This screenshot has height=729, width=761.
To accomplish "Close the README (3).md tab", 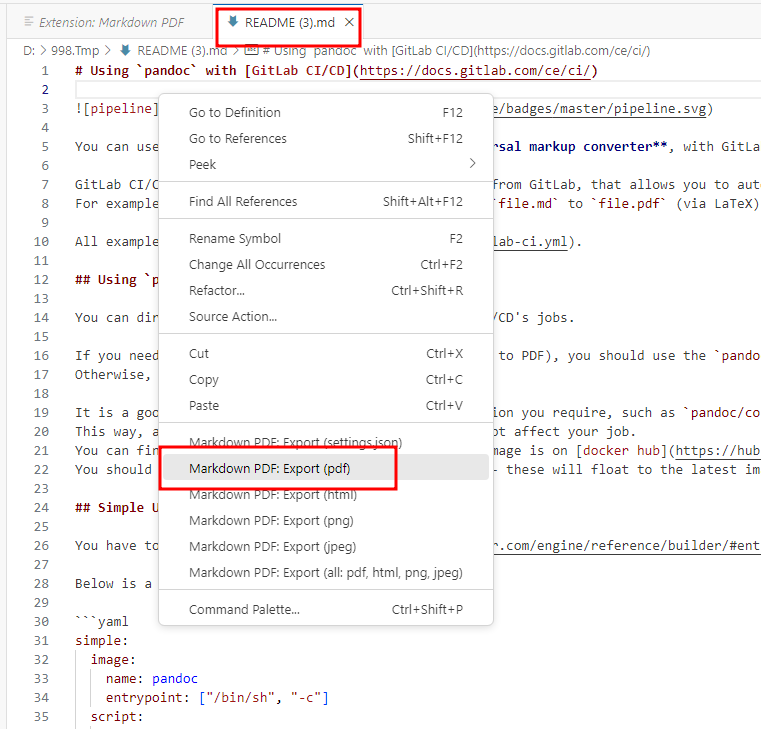I will [349, 22].
